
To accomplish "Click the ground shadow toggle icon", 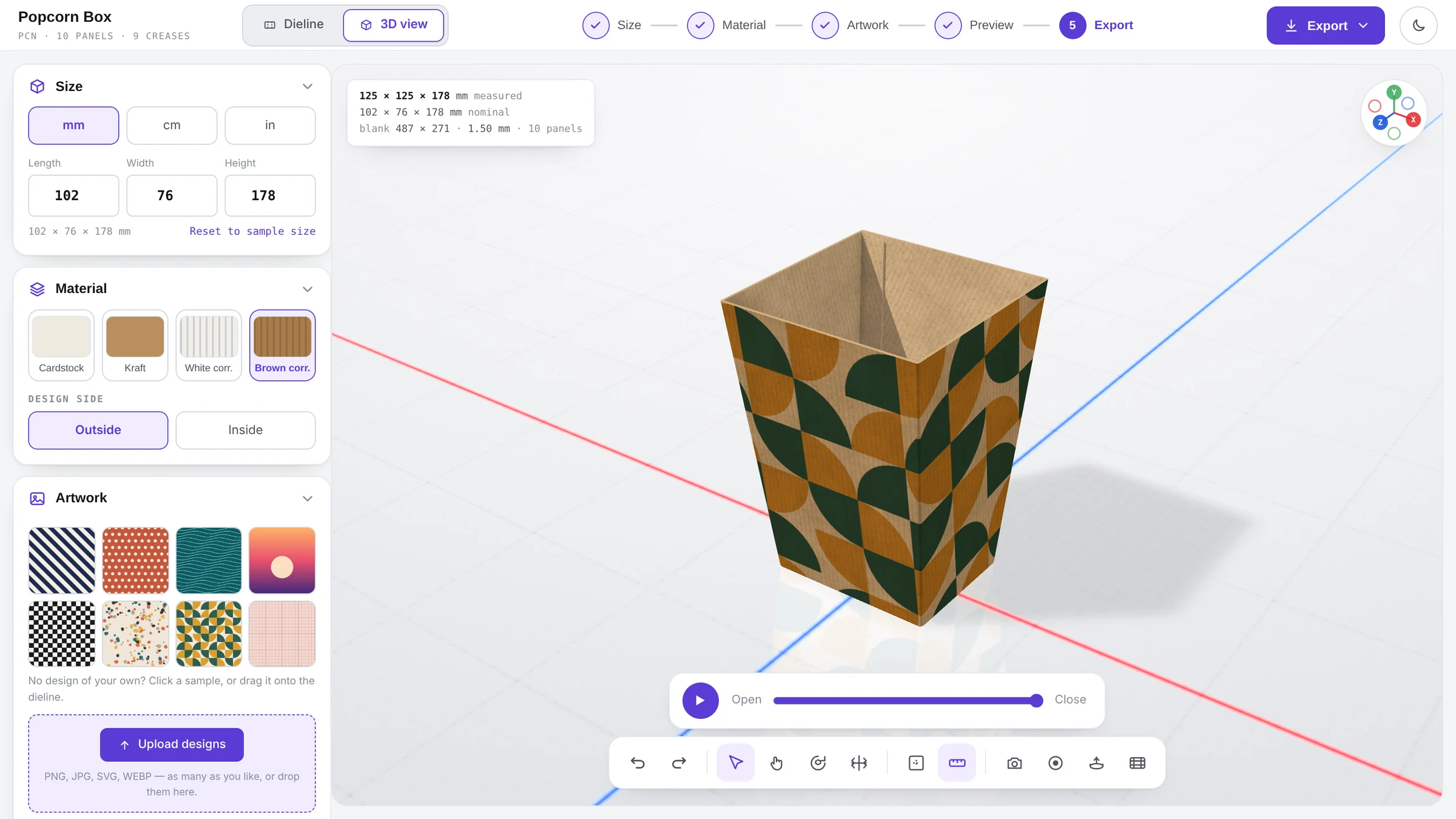I will click(1096, 763).
